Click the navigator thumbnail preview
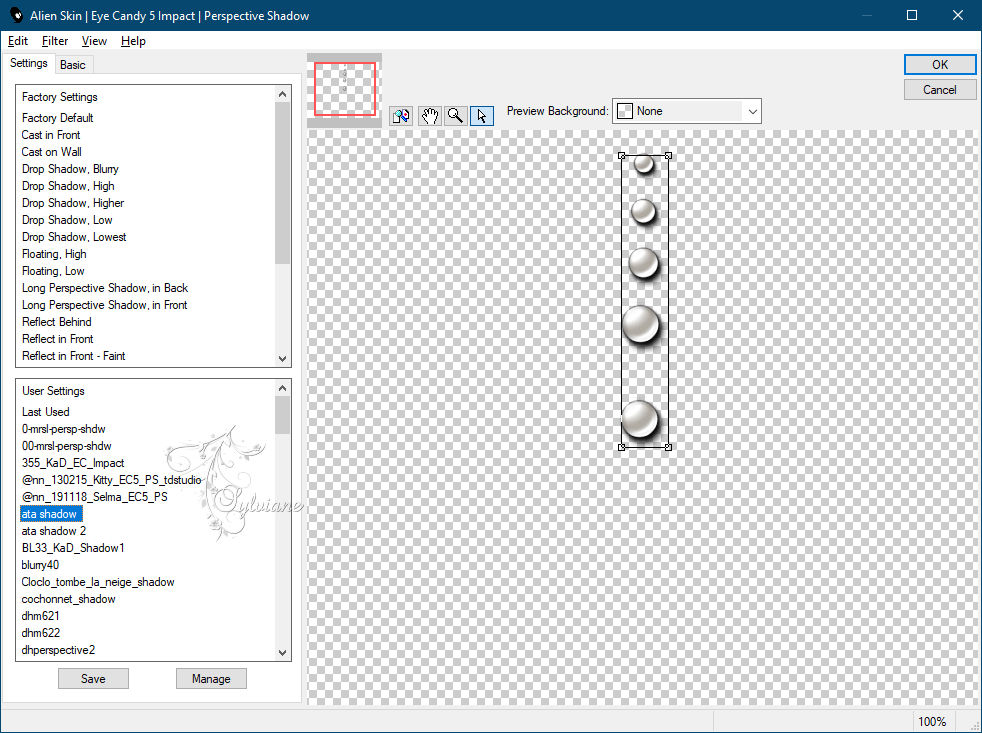982x733 pixels. [x=344, y=89]
